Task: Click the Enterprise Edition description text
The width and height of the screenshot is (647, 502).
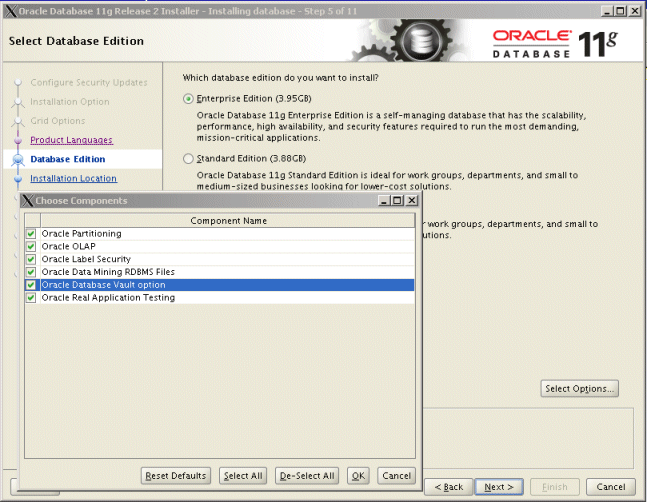Action: pyautogui.click(x=391, y=127)
